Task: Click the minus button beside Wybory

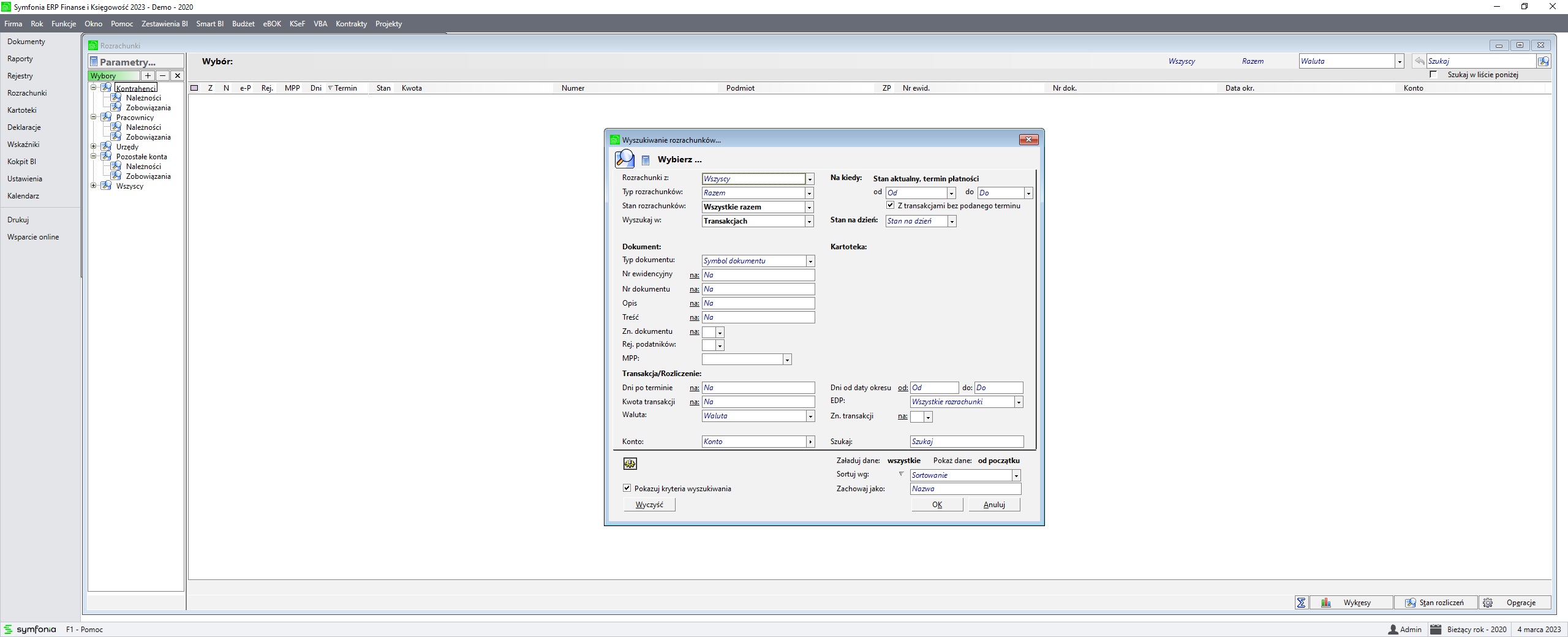Action: tap(162, 76)
